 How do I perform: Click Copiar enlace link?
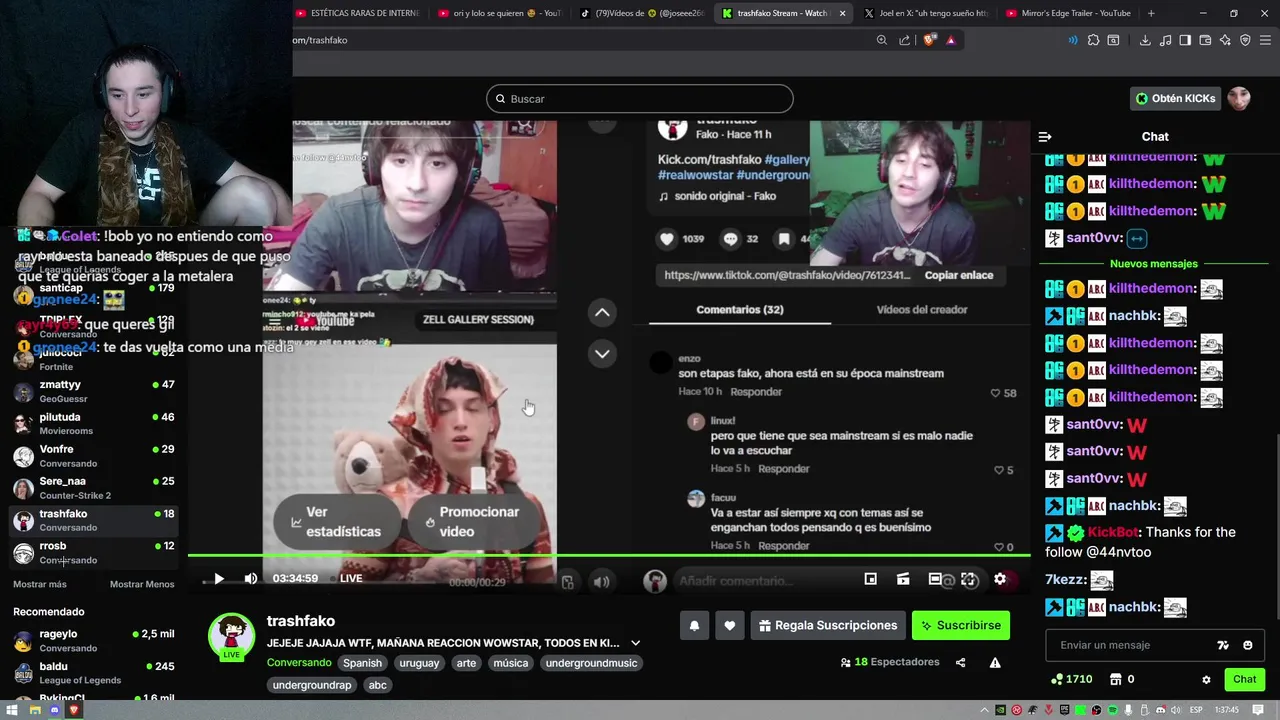[x=959, y=275]
